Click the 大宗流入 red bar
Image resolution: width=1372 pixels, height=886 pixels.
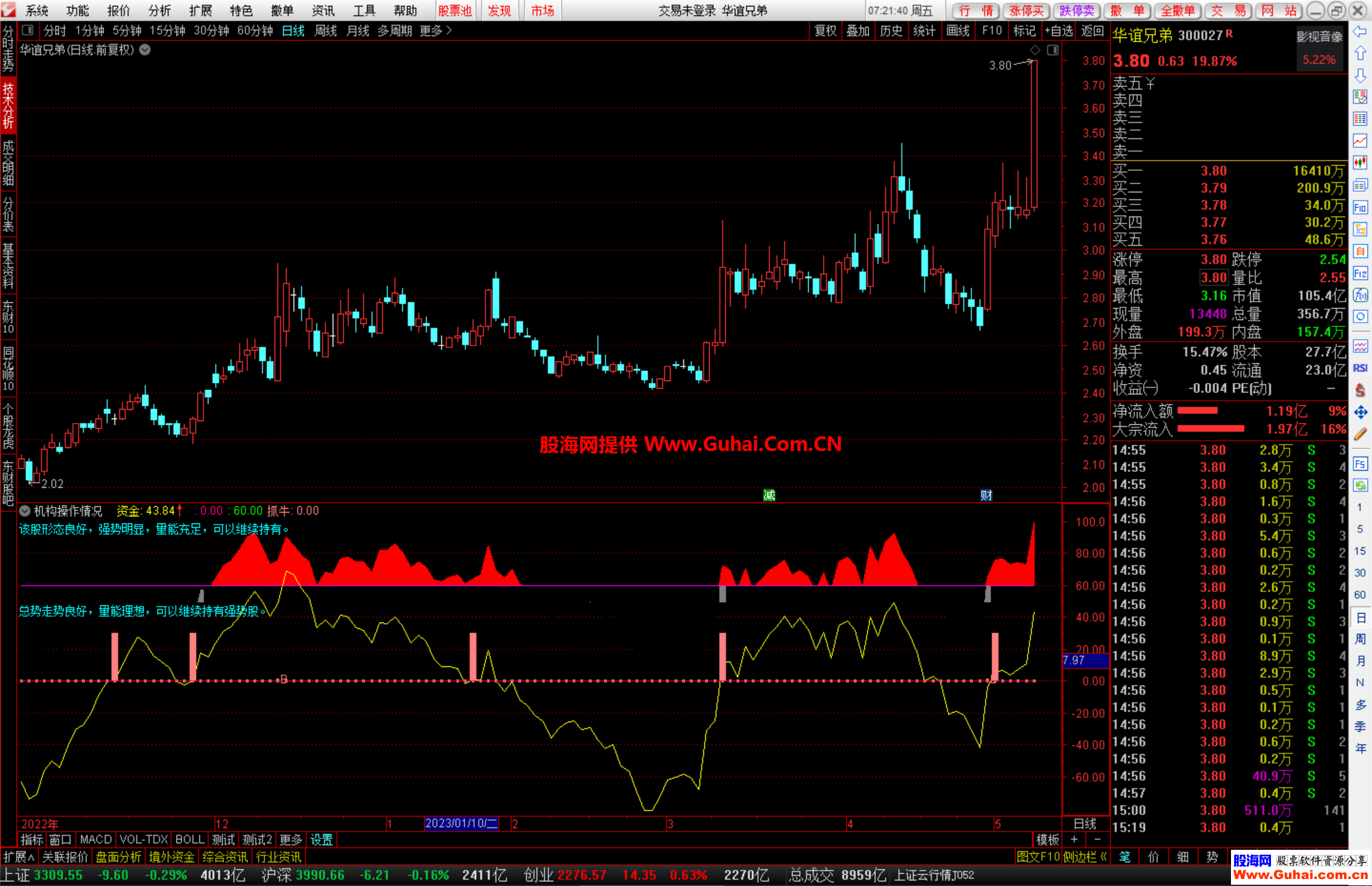(1211, 429)
